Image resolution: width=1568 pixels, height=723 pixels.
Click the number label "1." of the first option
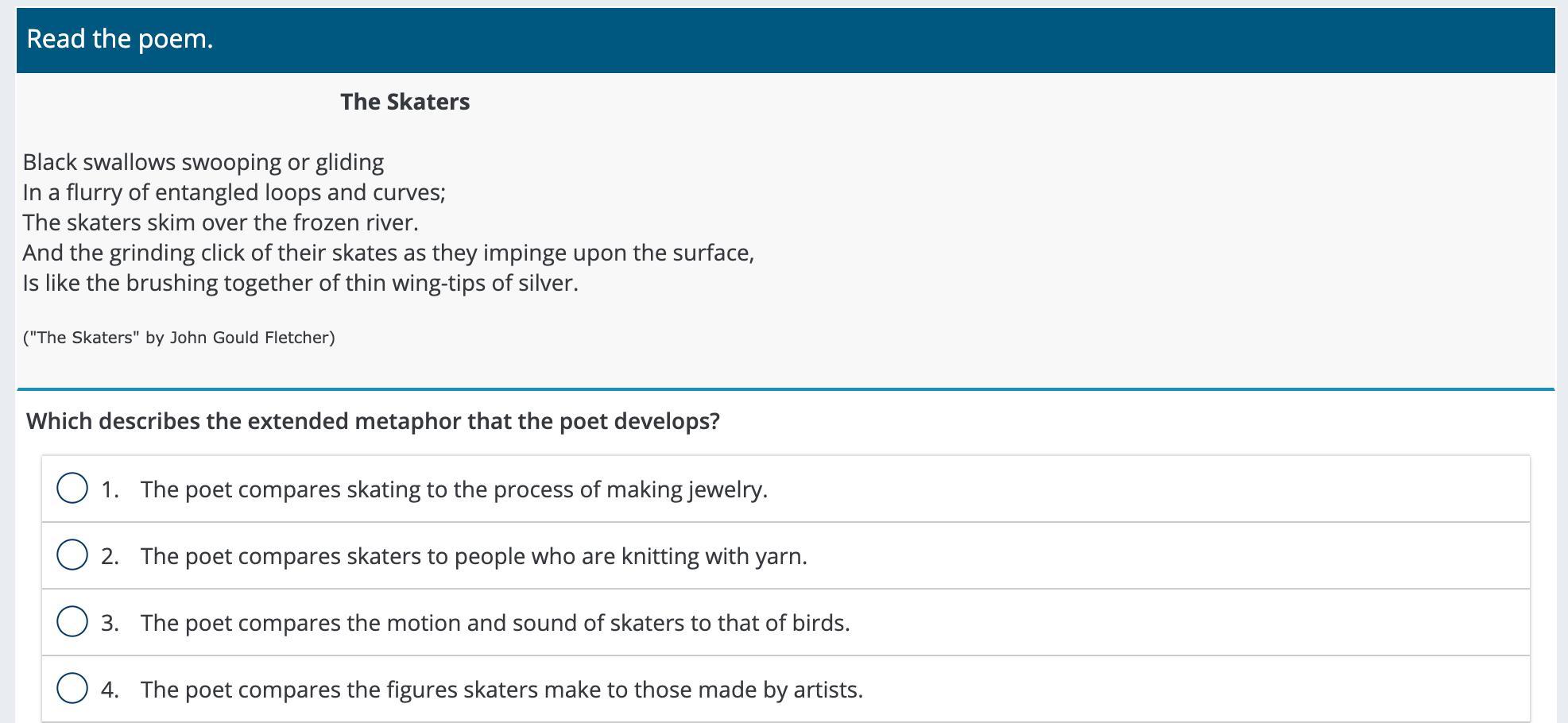pyautogui.click(x=110, y=489)
